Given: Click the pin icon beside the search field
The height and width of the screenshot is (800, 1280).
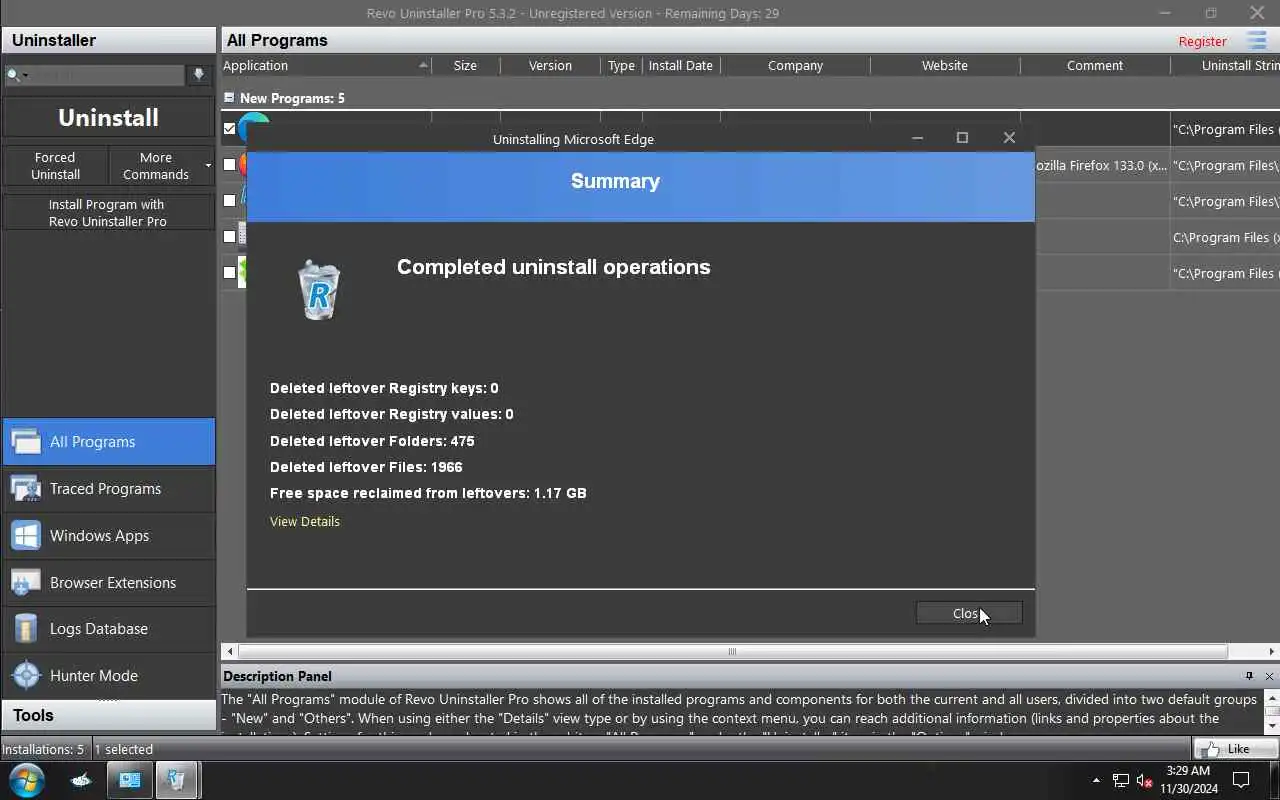Looking at the screenshot, I should (x=199, y=74).
